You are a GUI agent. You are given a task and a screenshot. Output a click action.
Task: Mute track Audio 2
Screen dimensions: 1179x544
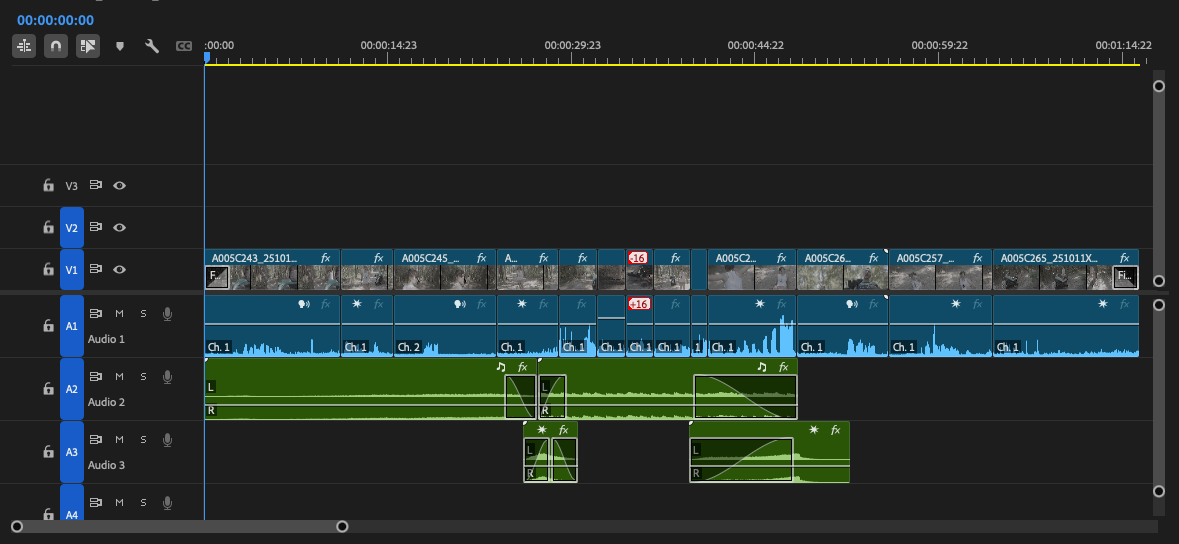(x=119, y=376)
